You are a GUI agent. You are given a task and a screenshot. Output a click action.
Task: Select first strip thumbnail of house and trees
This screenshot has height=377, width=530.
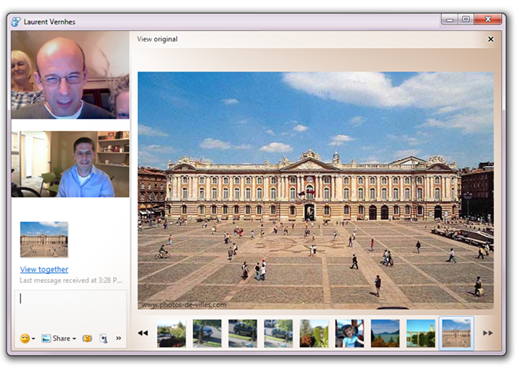point(171,333)
